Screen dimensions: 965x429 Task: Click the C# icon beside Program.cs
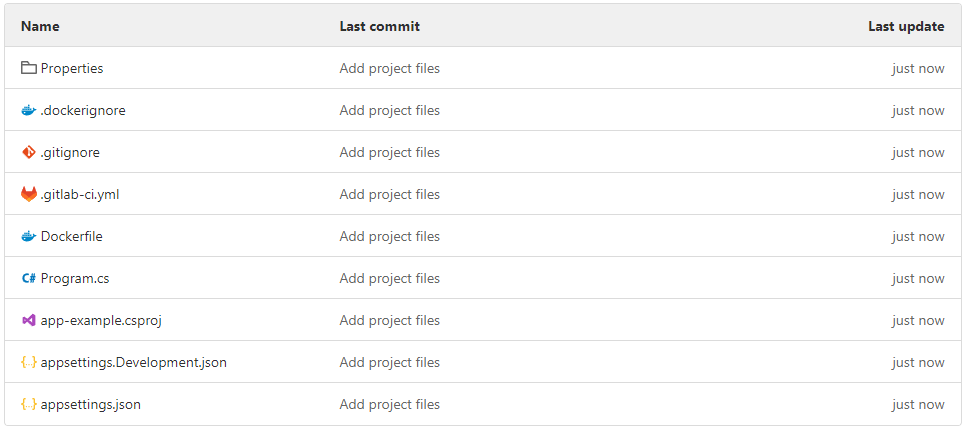tap(28, 278)
